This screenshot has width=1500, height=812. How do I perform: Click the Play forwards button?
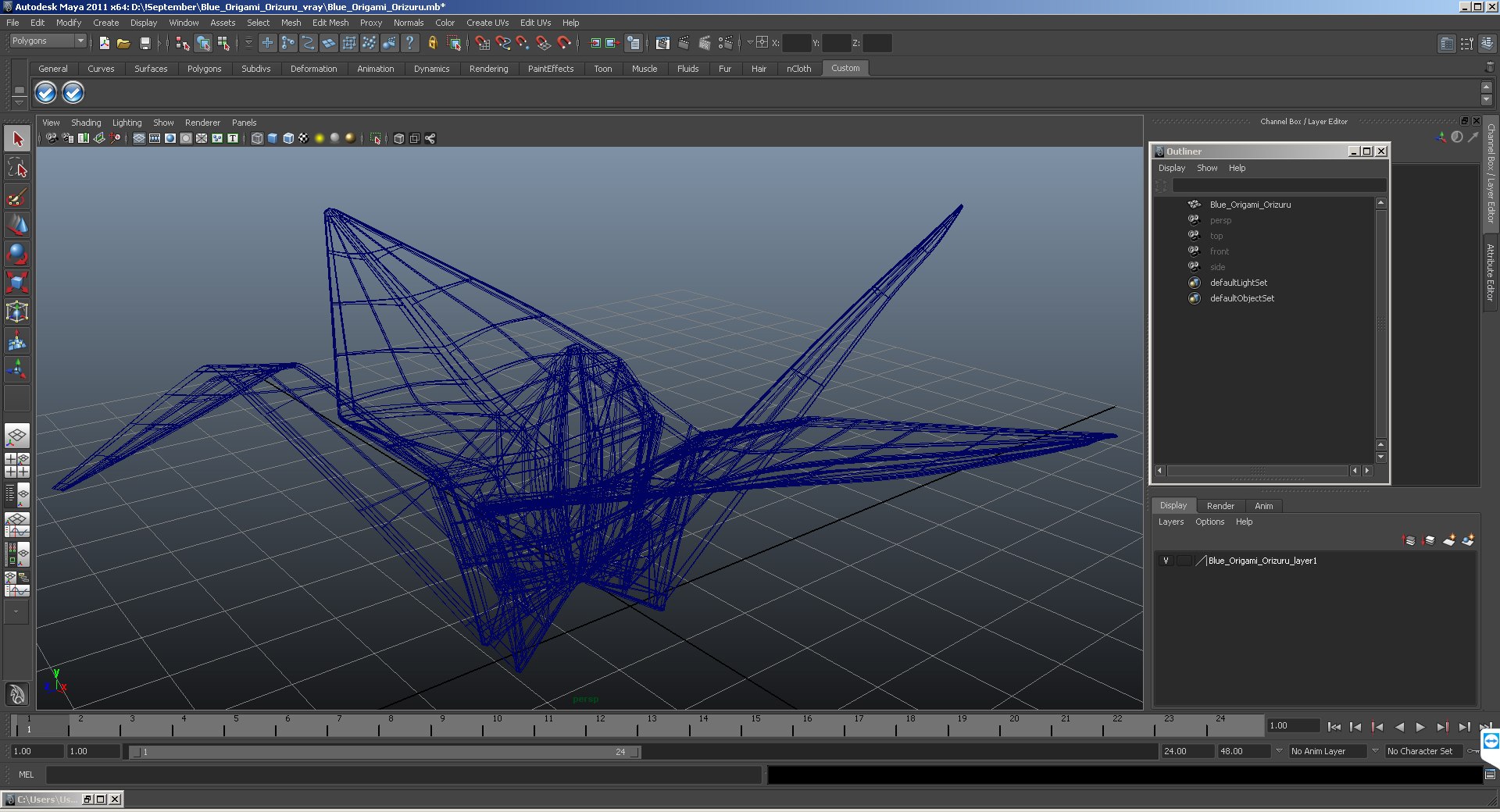(1420, 727)
